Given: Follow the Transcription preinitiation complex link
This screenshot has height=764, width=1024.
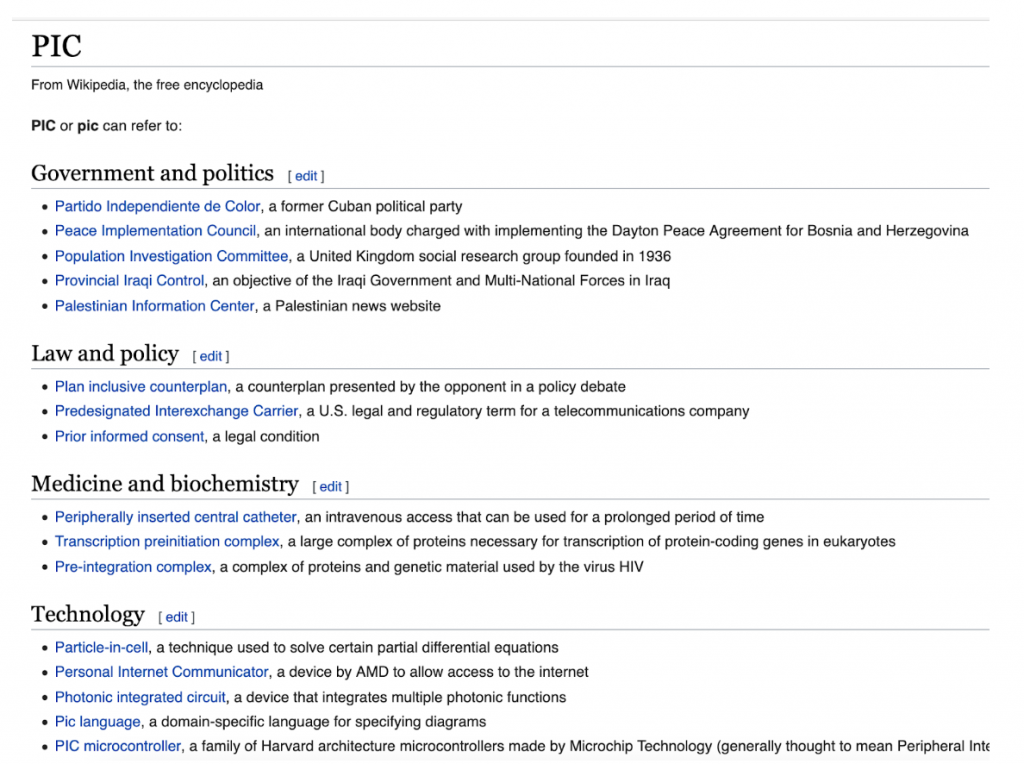Looking at the screenshot, I should pyautogui.click(x=167, y=542).
